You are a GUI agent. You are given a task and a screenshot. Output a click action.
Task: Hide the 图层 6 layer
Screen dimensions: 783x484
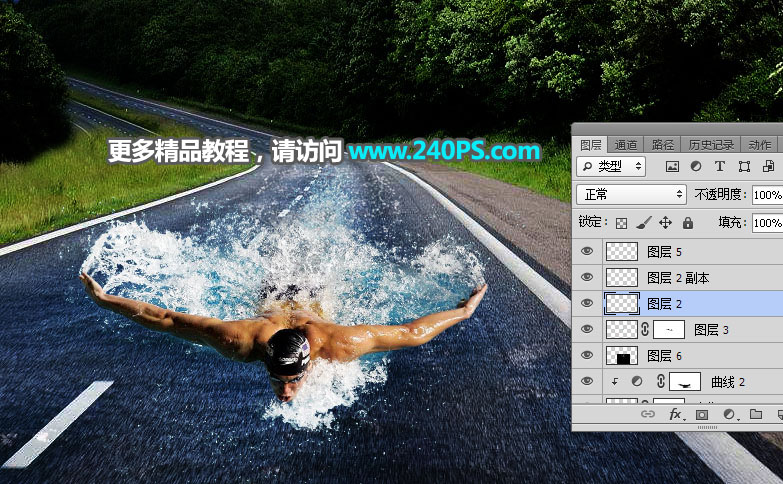click(x=587, y=355)
